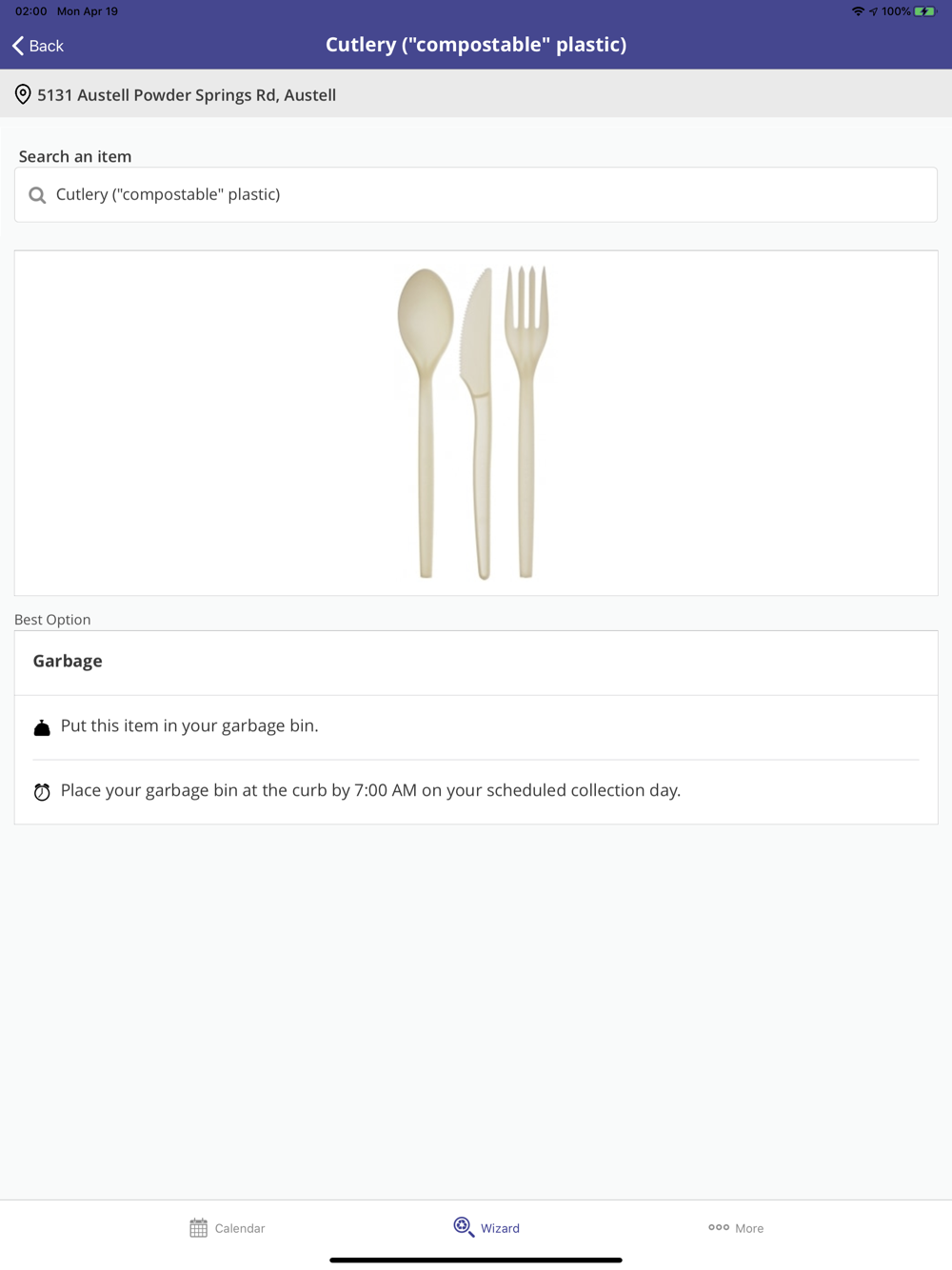Image resolution: width=952 pixels, height=1270 pixels.
Task: Tap the 7:00 AM collection reminder row
Action: pyautogui.click(x=370, y=791)
